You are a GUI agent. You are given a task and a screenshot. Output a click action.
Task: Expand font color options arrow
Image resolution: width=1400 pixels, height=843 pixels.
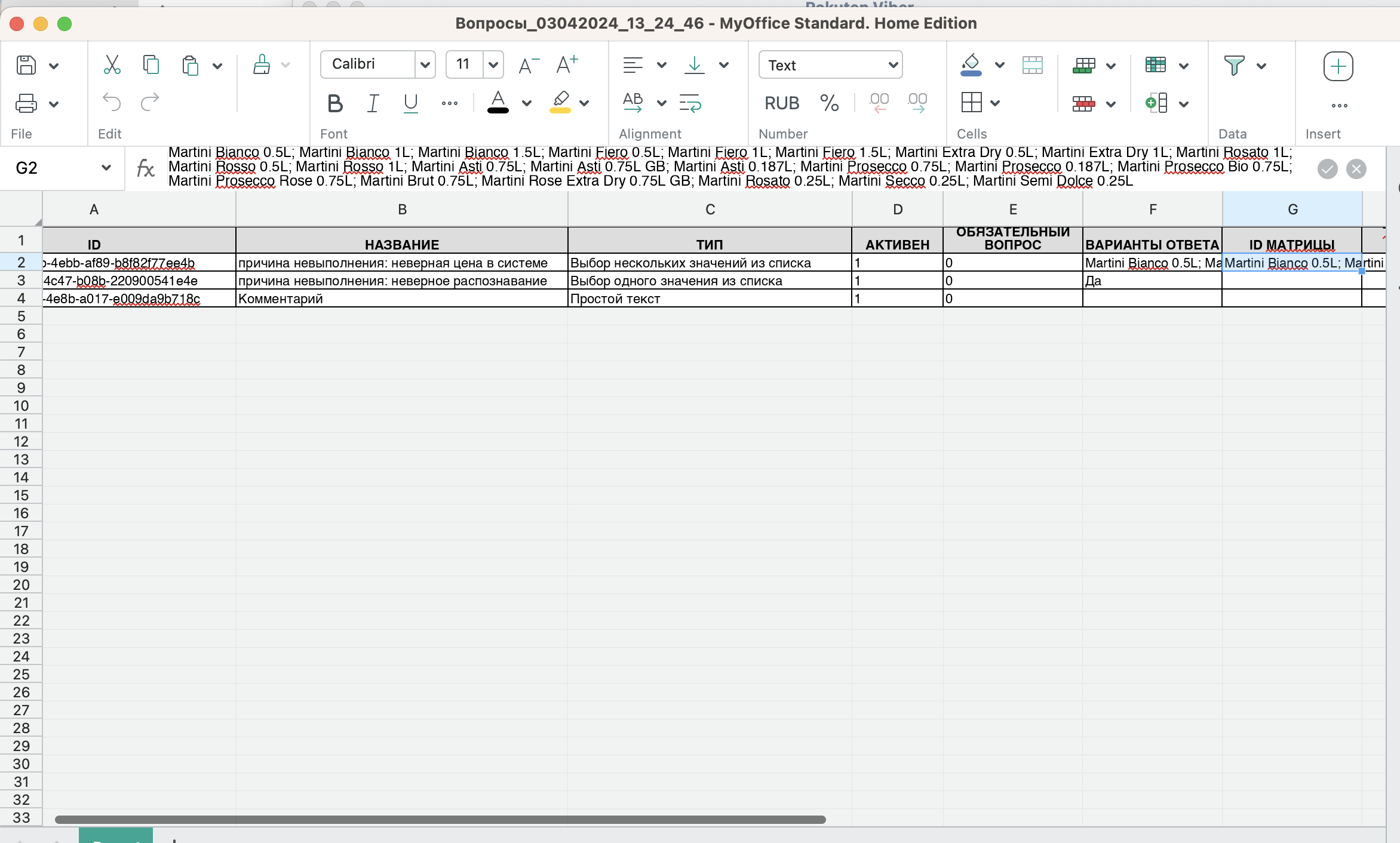[526, 103]
